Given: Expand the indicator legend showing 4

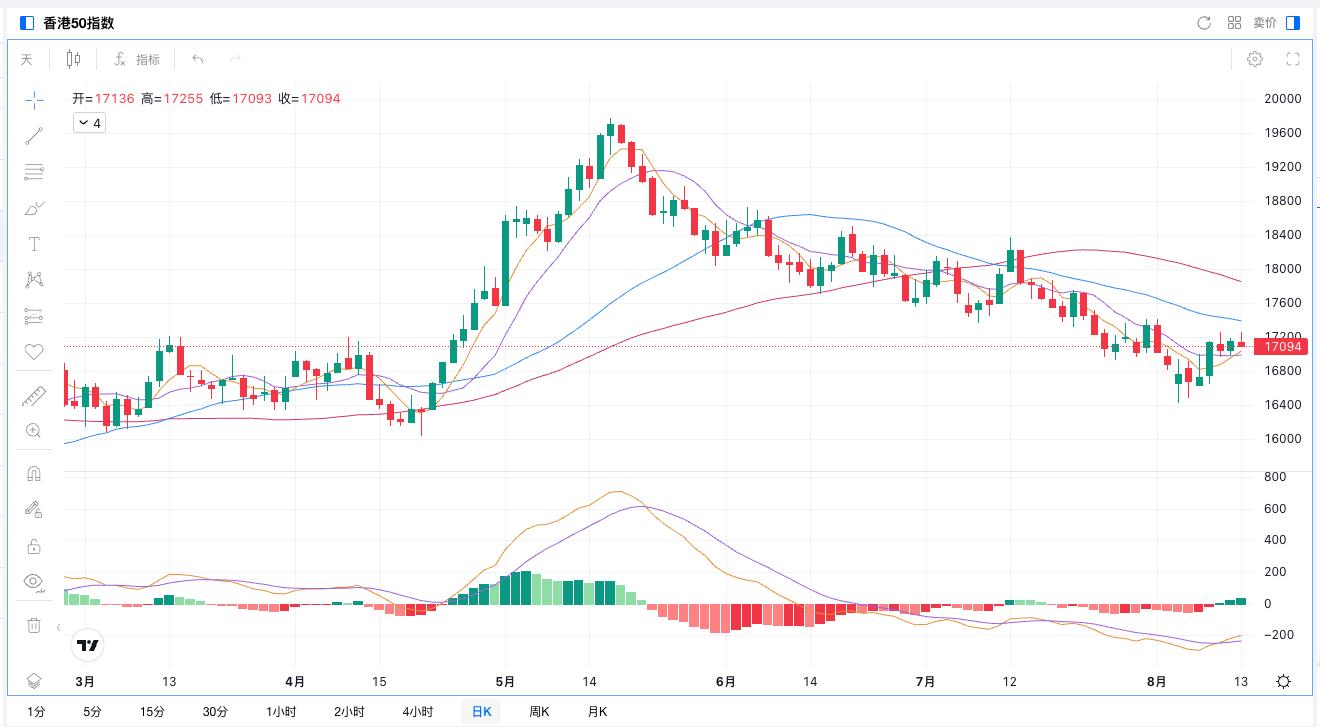Looking at the screenshot, I should pos(90,123).
